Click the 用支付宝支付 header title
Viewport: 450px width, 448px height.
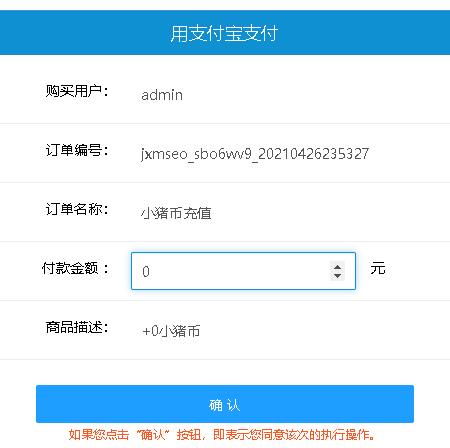[224, 33]
